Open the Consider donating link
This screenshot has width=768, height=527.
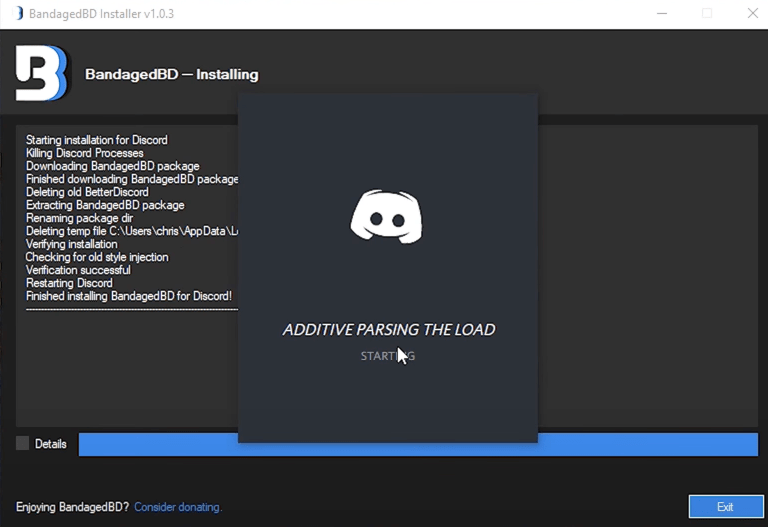tap(178, 507)
